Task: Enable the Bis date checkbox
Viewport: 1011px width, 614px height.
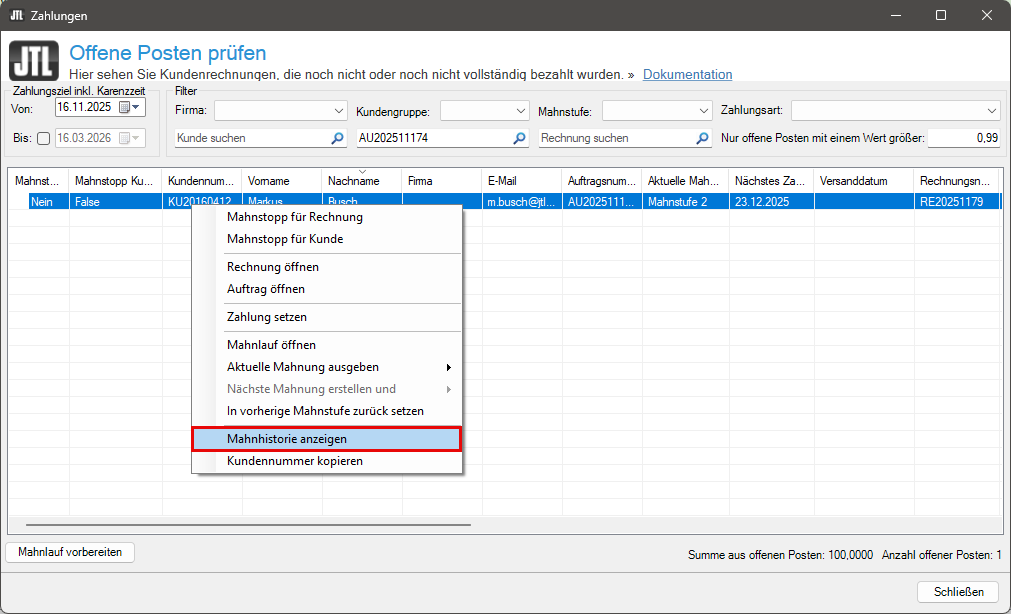Action: pos(43,139)
